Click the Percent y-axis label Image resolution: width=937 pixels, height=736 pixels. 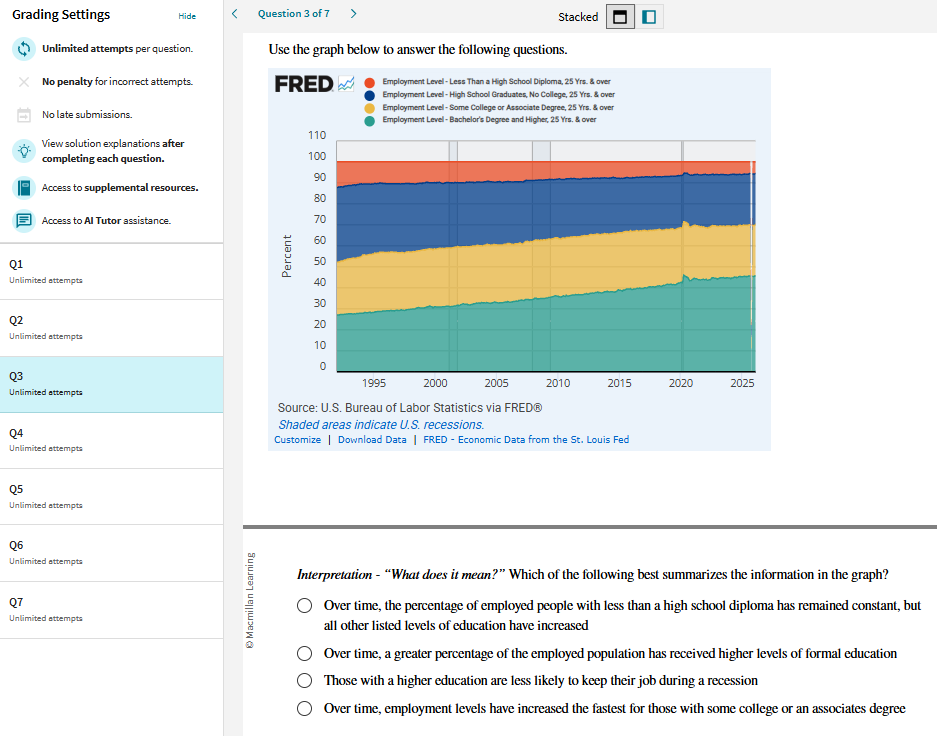point(287,256)
